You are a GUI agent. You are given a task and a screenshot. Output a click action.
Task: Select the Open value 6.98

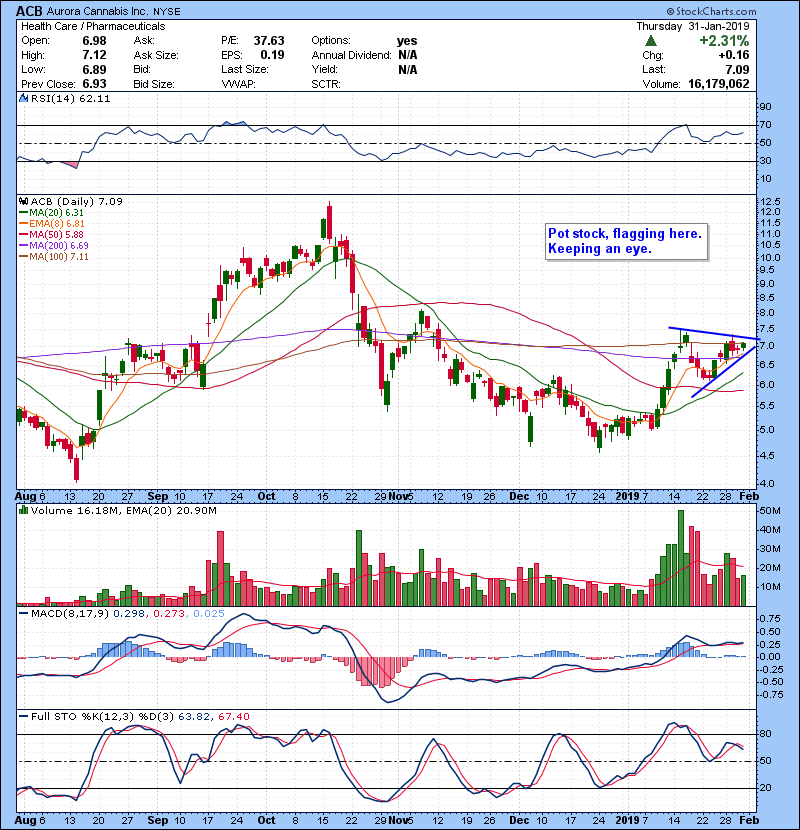94,41
